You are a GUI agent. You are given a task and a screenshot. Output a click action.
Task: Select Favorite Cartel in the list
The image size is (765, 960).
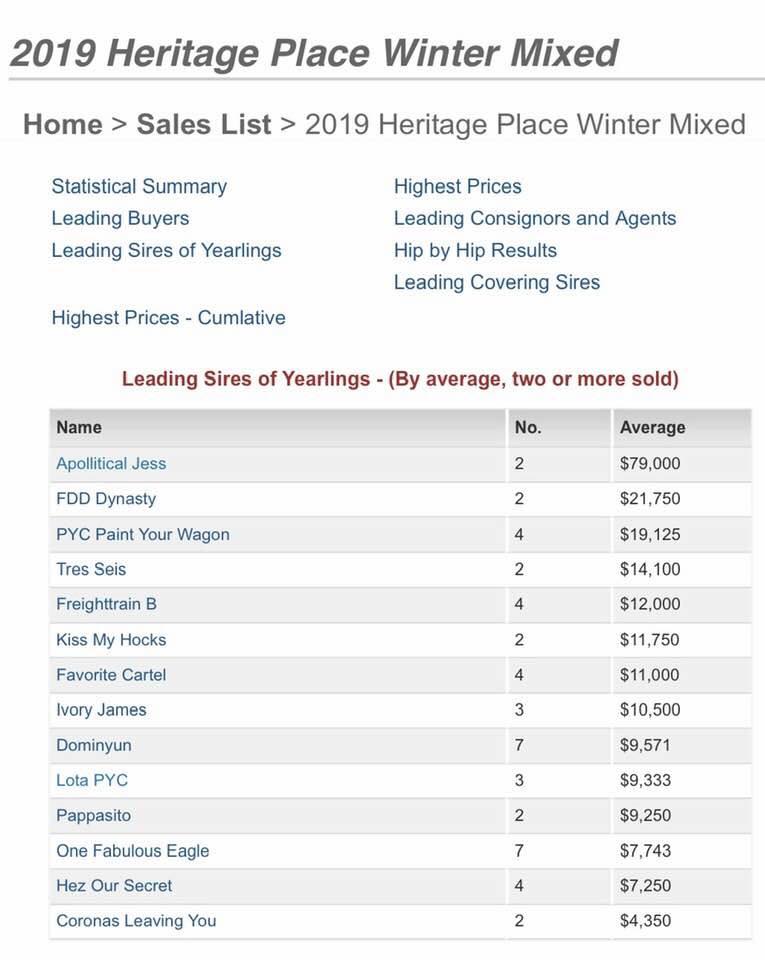111,675
